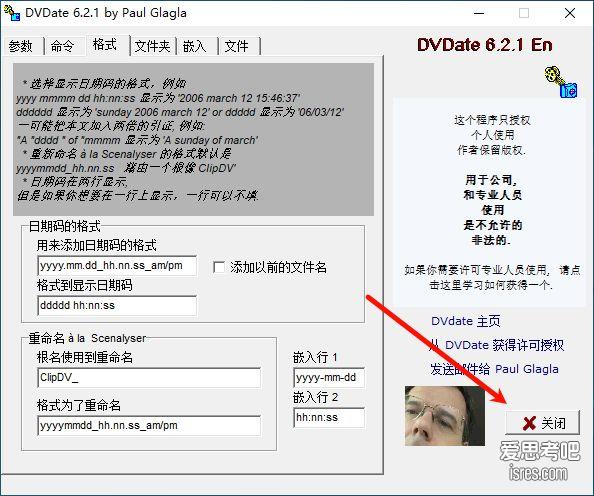The height and width of the screenshot is (496, 594).
Task: Click the ClipDV_ root name field
Action: pos(149,377)
